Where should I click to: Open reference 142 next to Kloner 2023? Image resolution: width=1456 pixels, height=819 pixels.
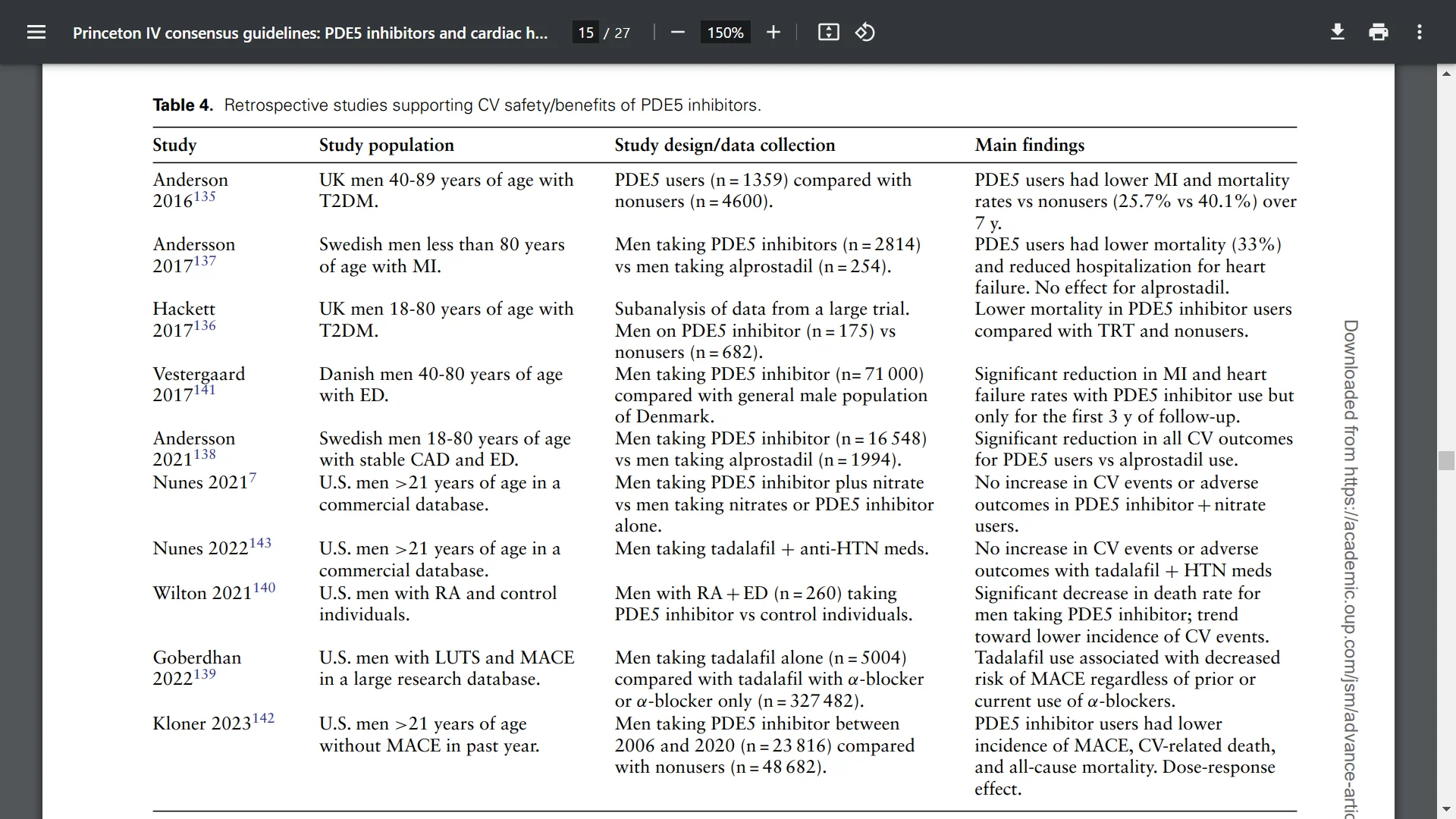(263, 718)
